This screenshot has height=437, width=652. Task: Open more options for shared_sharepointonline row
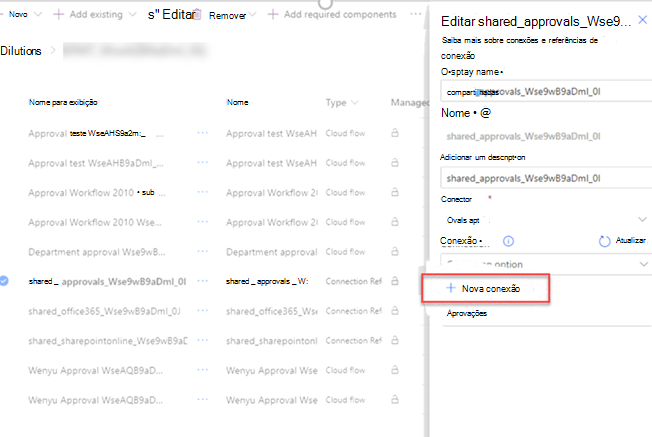pos(203,340)
